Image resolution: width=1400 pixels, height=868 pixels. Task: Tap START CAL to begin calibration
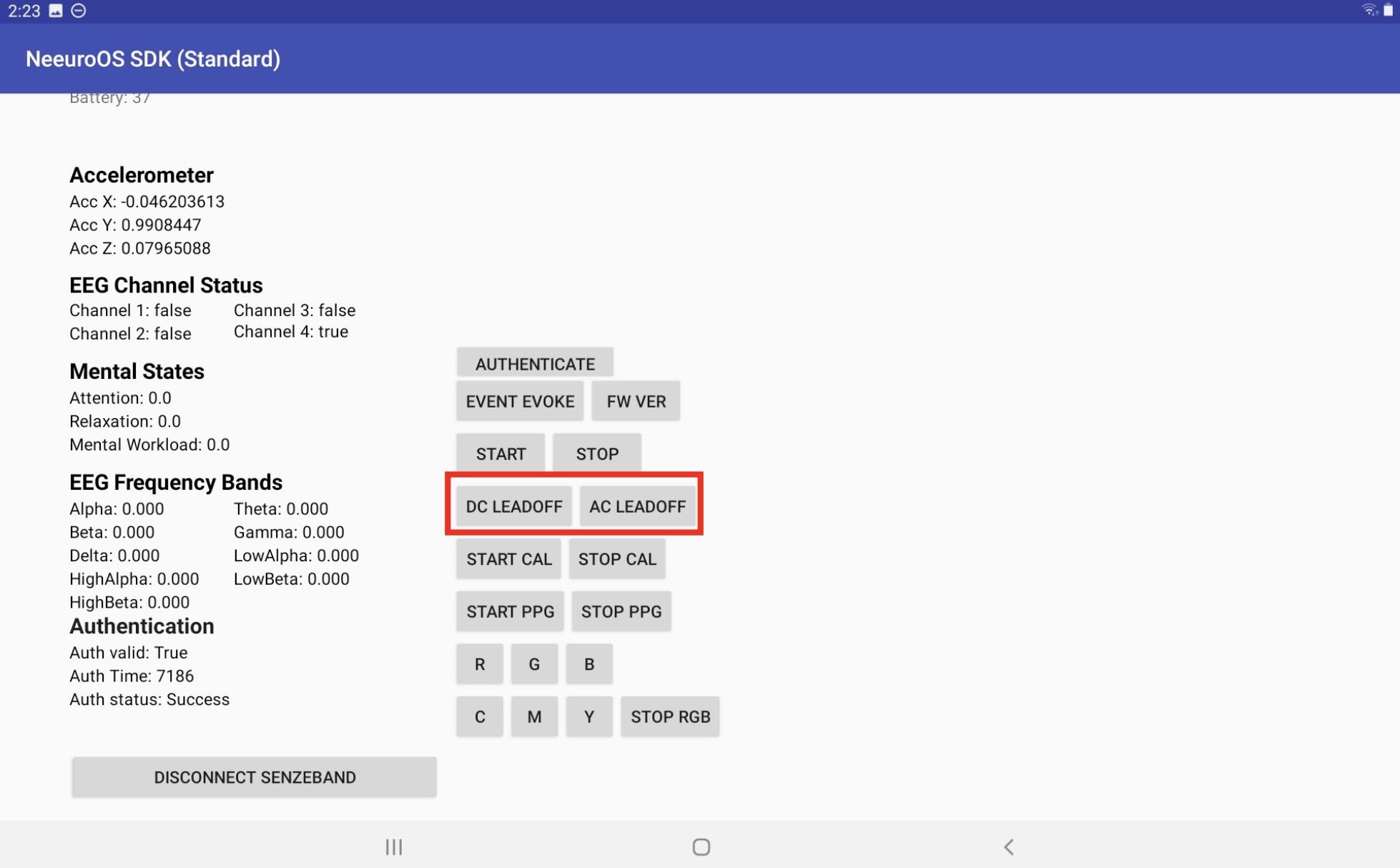(508, 558)
